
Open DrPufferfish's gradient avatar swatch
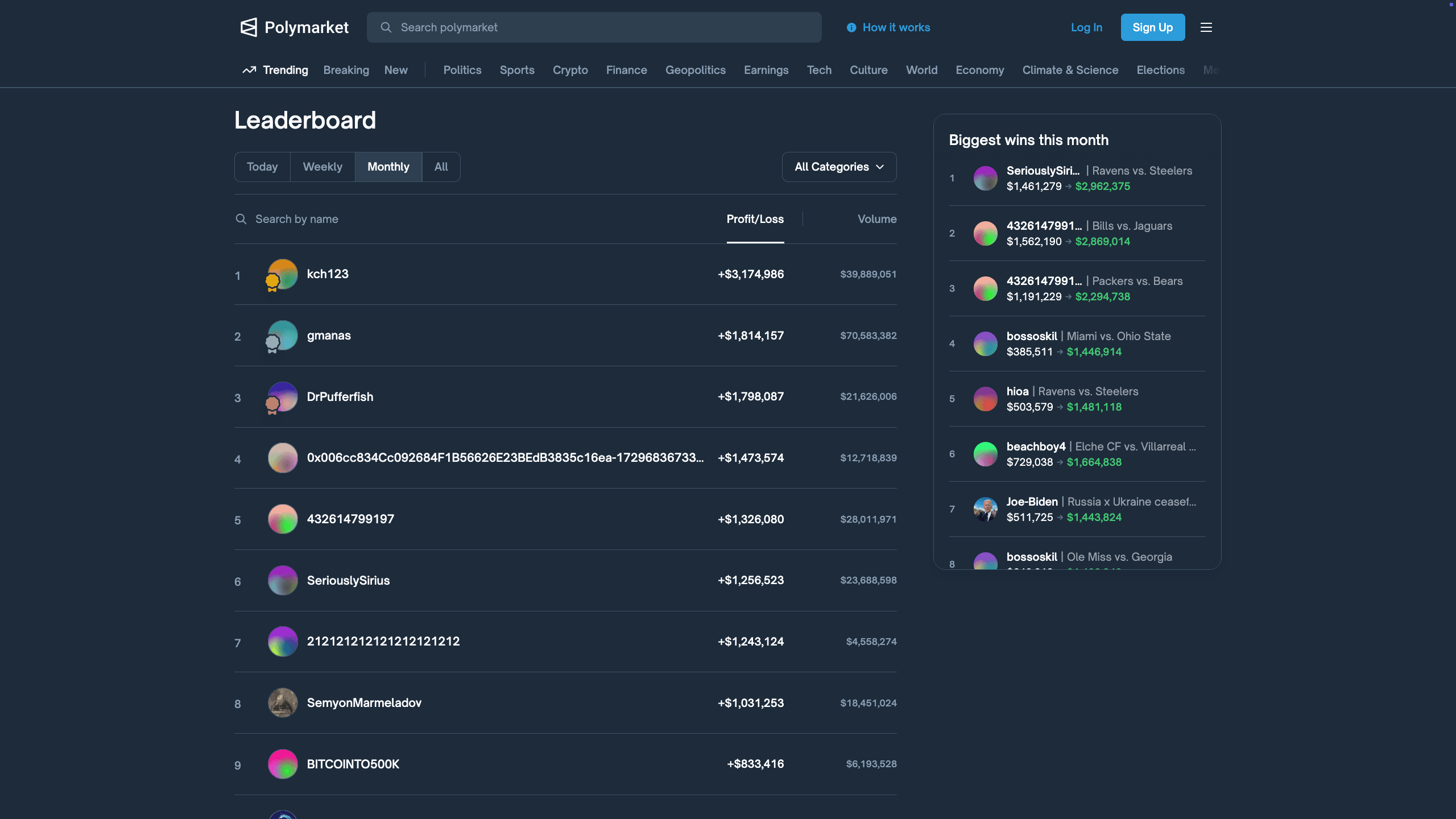pyautogui.click(x=282, y=396)
